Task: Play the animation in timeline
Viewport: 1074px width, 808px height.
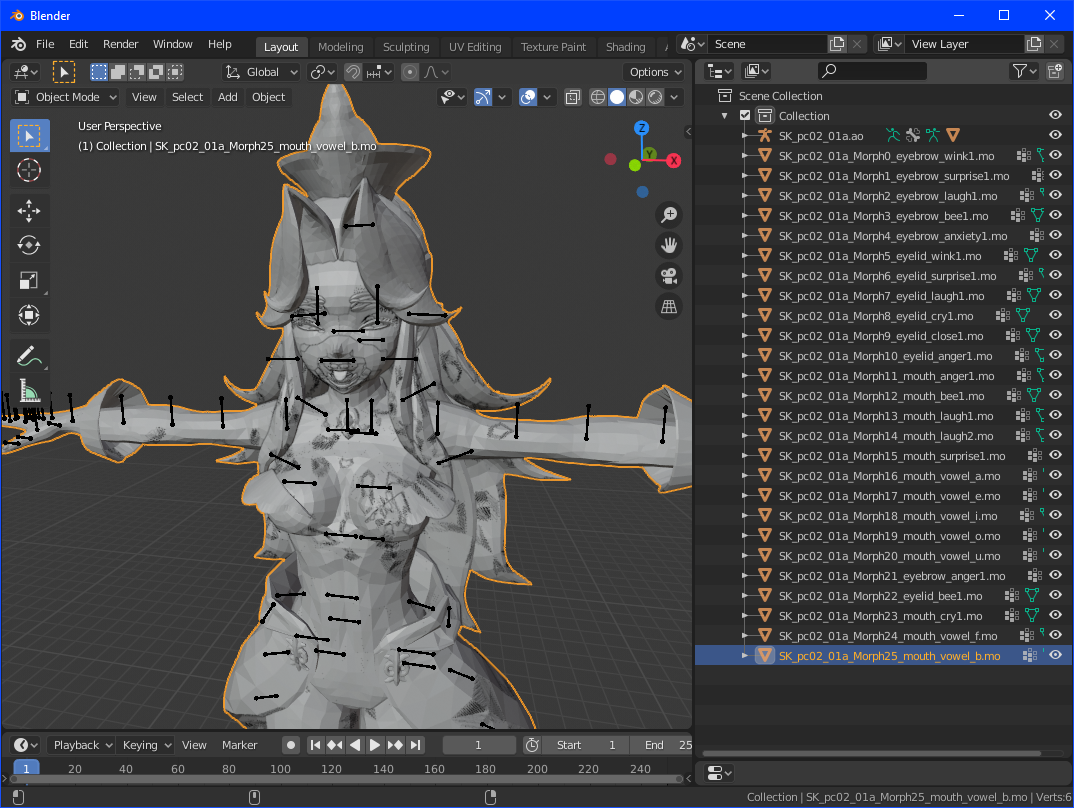Action: coord(374,745)
